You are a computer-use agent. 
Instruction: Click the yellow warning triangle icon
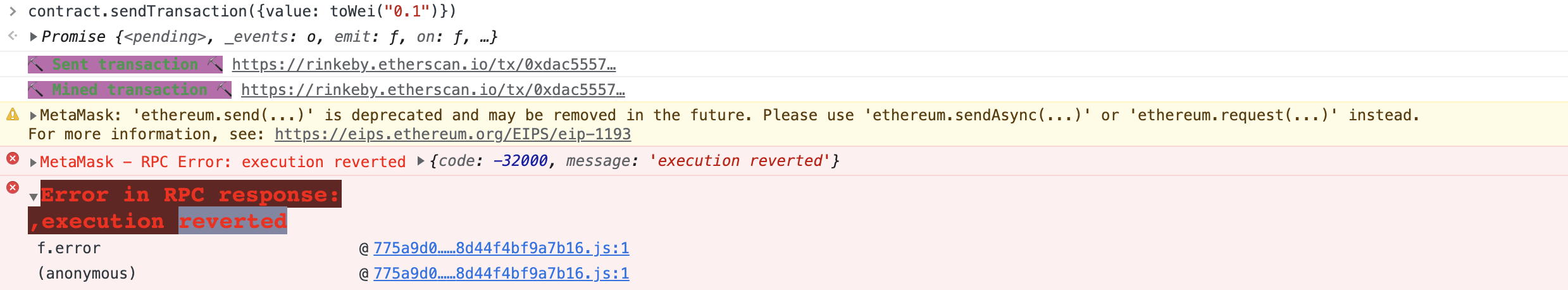pyautogui.click(x=12, y=115)
